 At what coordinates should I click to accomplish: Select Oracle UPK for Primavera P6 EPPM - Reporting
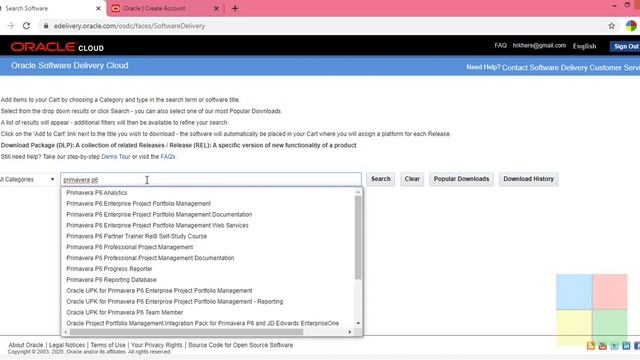[174, 302]
